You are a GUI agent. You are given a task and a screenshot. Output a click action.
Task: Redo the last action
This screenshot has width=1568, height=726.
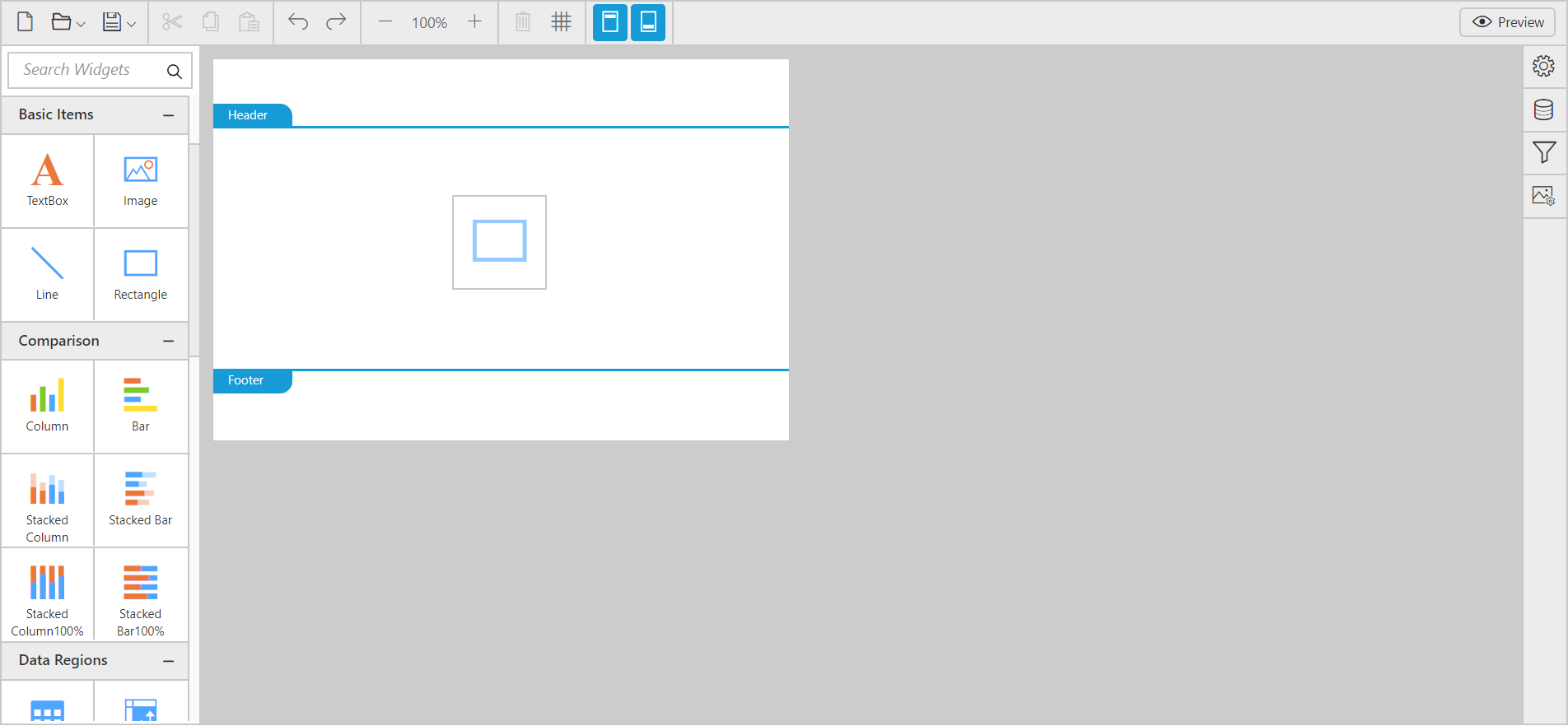tap(336, 22)
